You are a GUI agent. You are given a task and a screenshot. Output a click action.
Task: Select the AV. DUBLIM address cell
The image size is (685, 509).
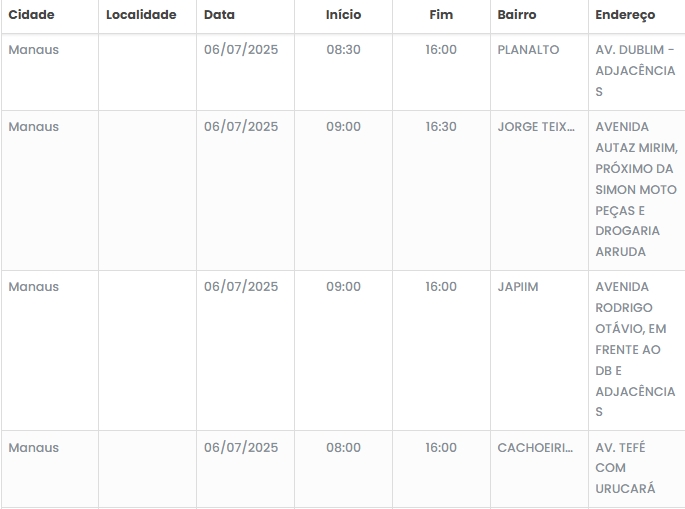pos(635,71)
